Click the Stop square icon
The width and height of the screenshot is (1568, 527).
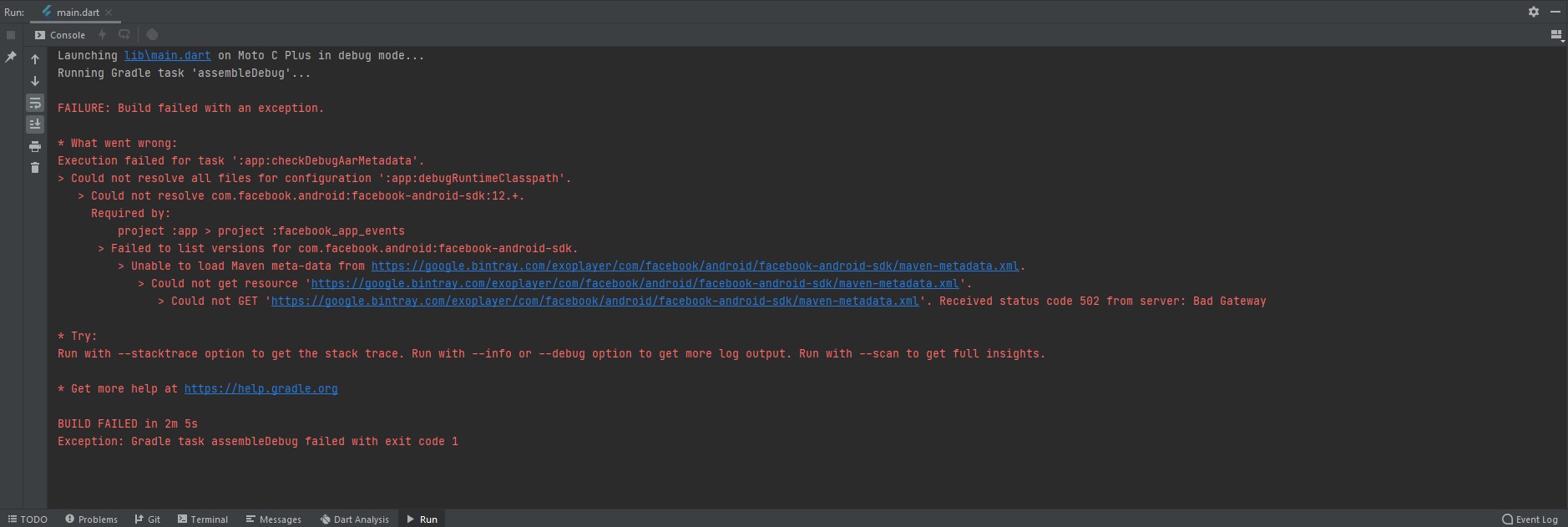coord(11,35)
